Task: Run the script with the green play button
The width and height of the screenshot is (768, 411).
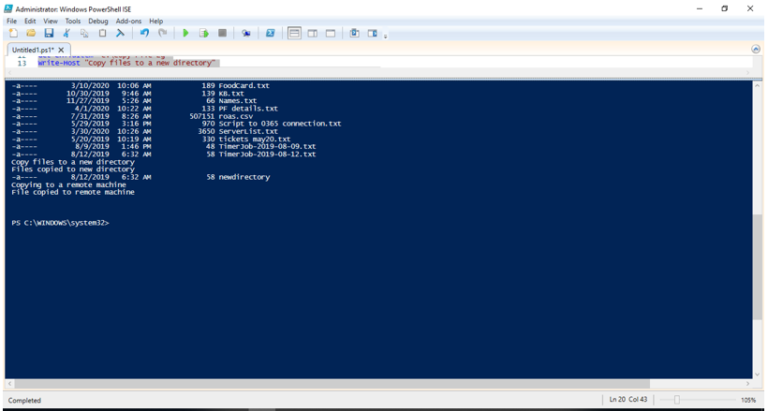Action: [186, 33]
